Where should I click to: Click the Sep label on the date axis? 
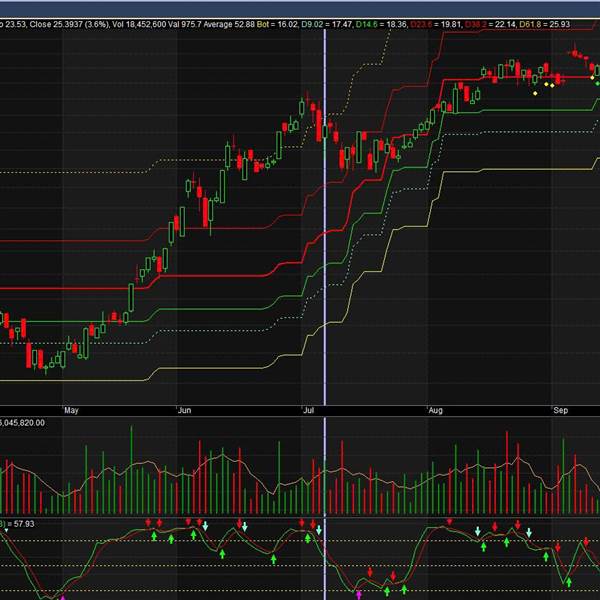(x=561, y=410)
